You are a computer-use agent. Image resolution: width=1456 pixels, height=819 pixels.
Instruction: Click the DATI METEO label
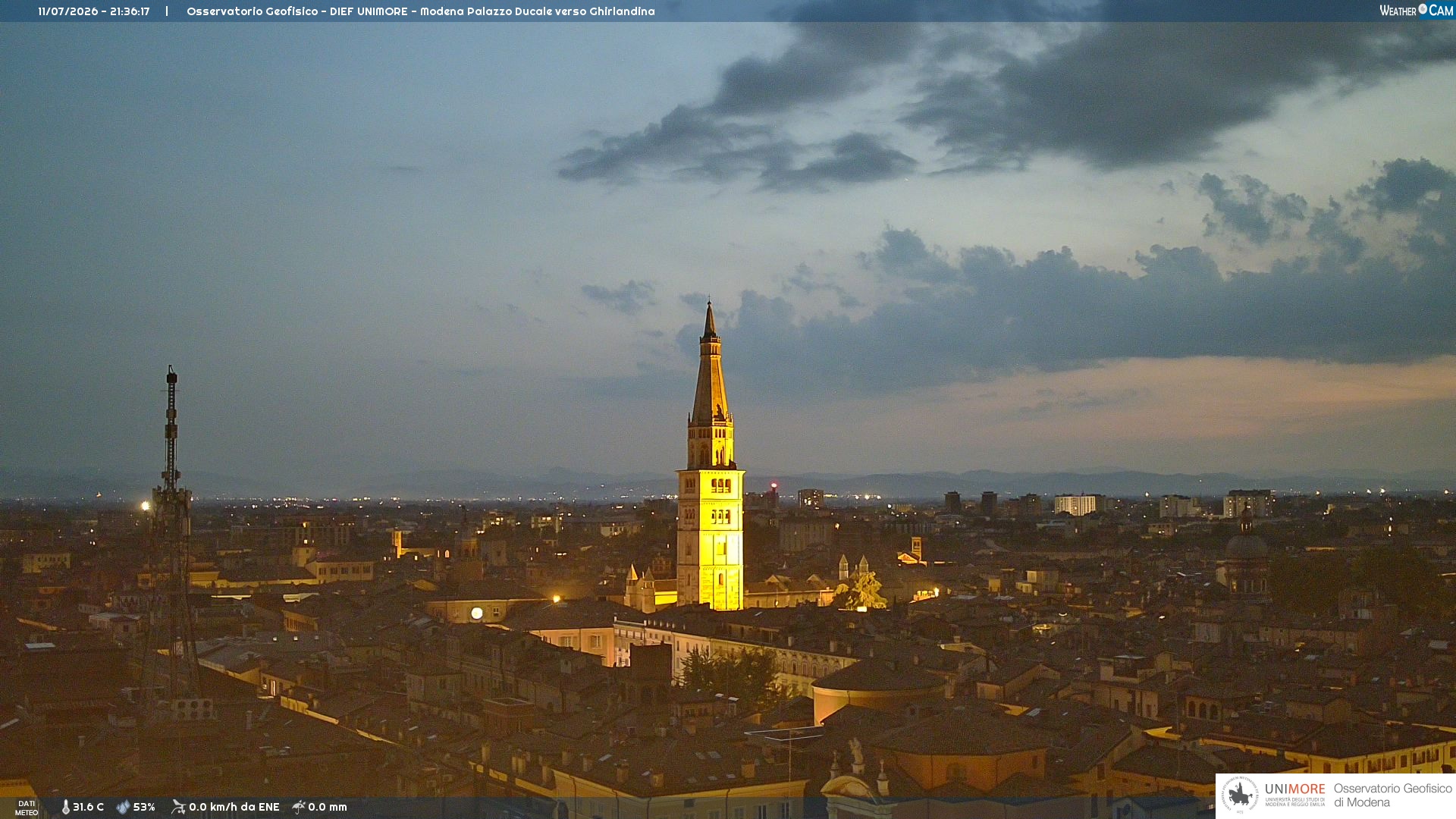coord(27,808)
